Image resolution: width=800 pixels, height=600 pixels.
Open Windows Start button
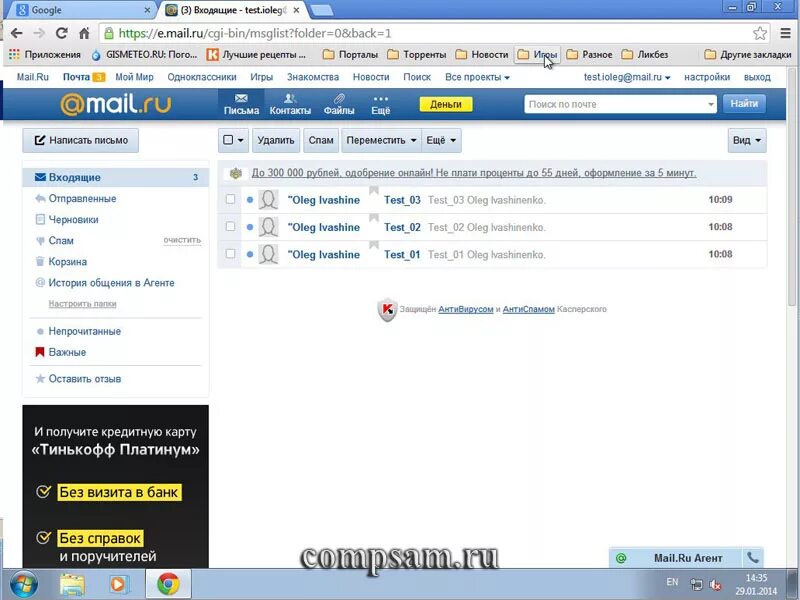(23, 584)
